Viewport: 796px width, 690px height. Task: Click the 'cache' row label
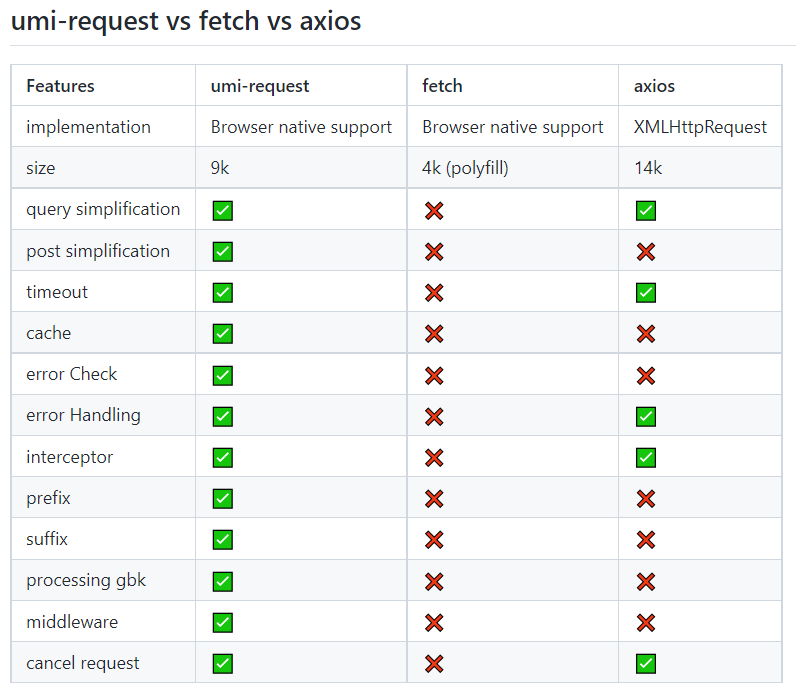point(49,334)
